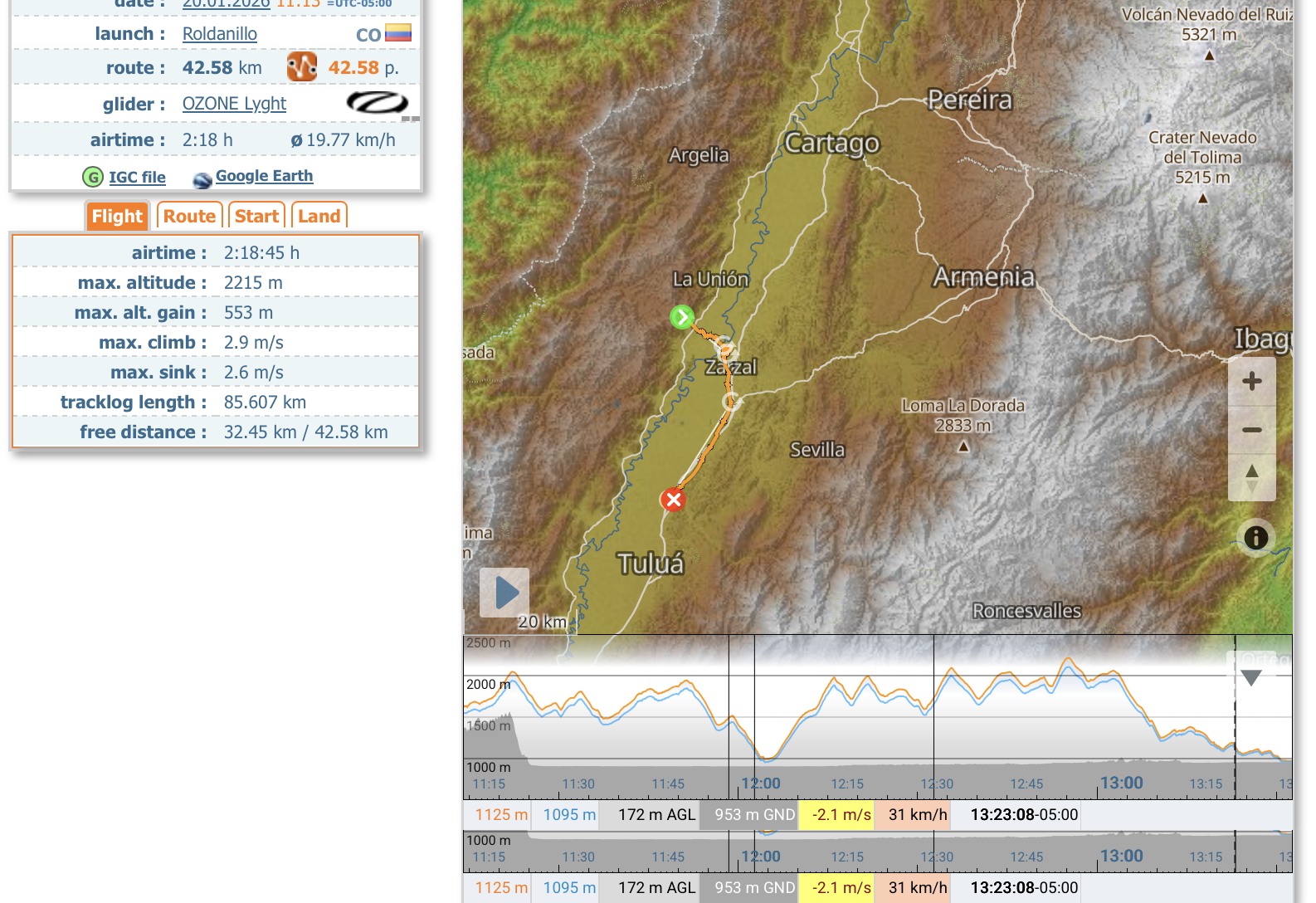
Task: Click the max. sink value 2.6 m/s
Action: point(253,373)
